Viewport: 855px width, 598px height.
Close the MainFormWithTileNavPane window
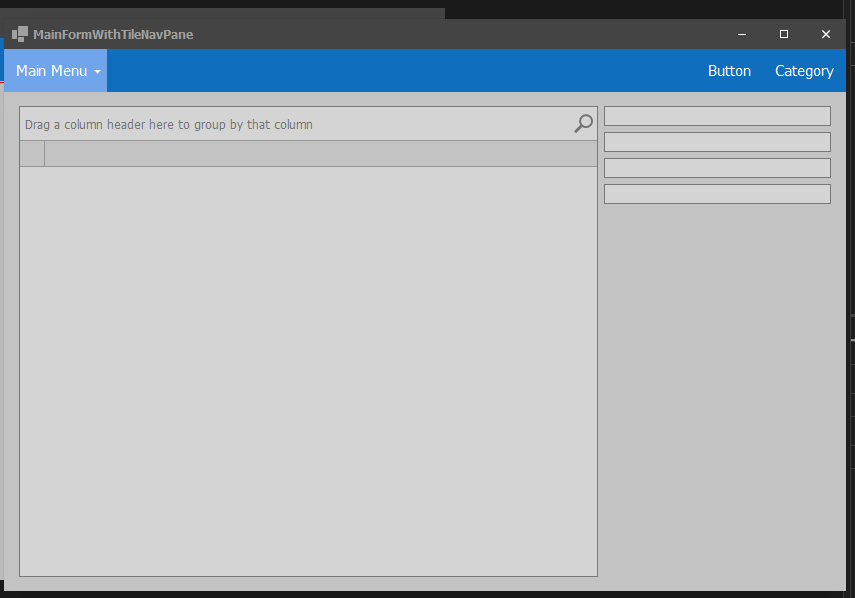point(826,34)
